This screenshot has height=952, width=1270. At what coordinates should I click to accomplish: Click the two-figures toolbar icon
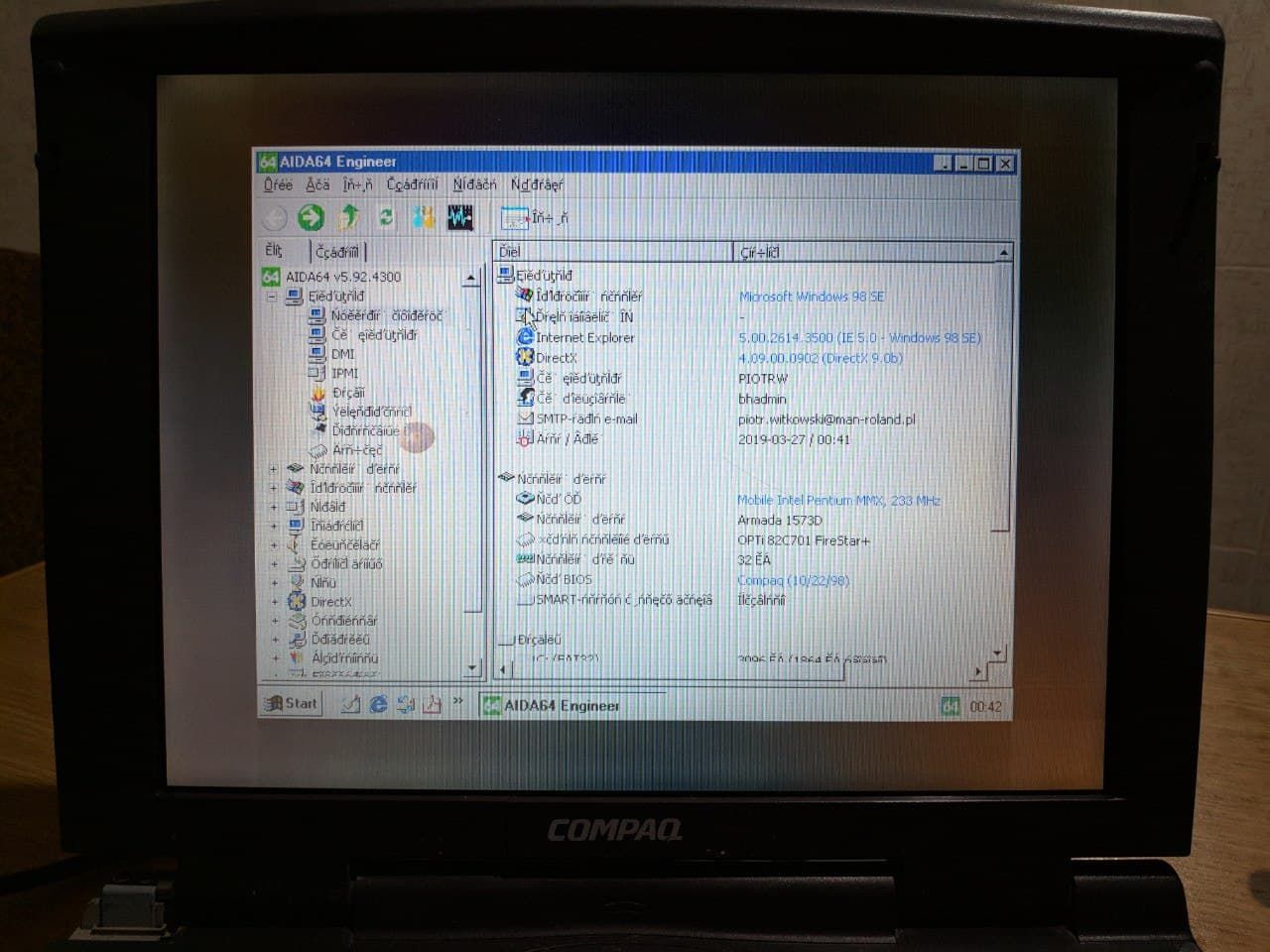click(424, 217)
